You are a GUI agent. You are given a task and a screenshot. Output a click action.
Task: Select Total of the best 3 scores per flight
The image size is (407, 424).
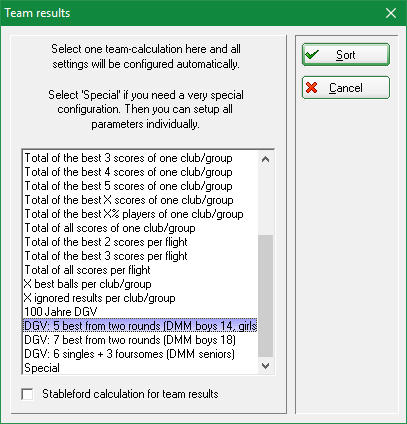[x=140, y=256]
